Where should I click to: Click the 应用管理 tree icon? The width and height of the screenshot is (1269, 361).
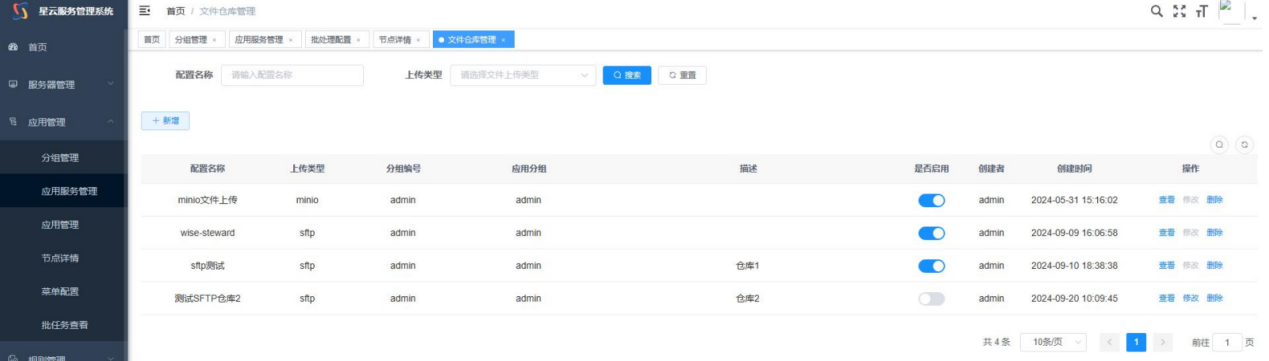coord(13,122)
